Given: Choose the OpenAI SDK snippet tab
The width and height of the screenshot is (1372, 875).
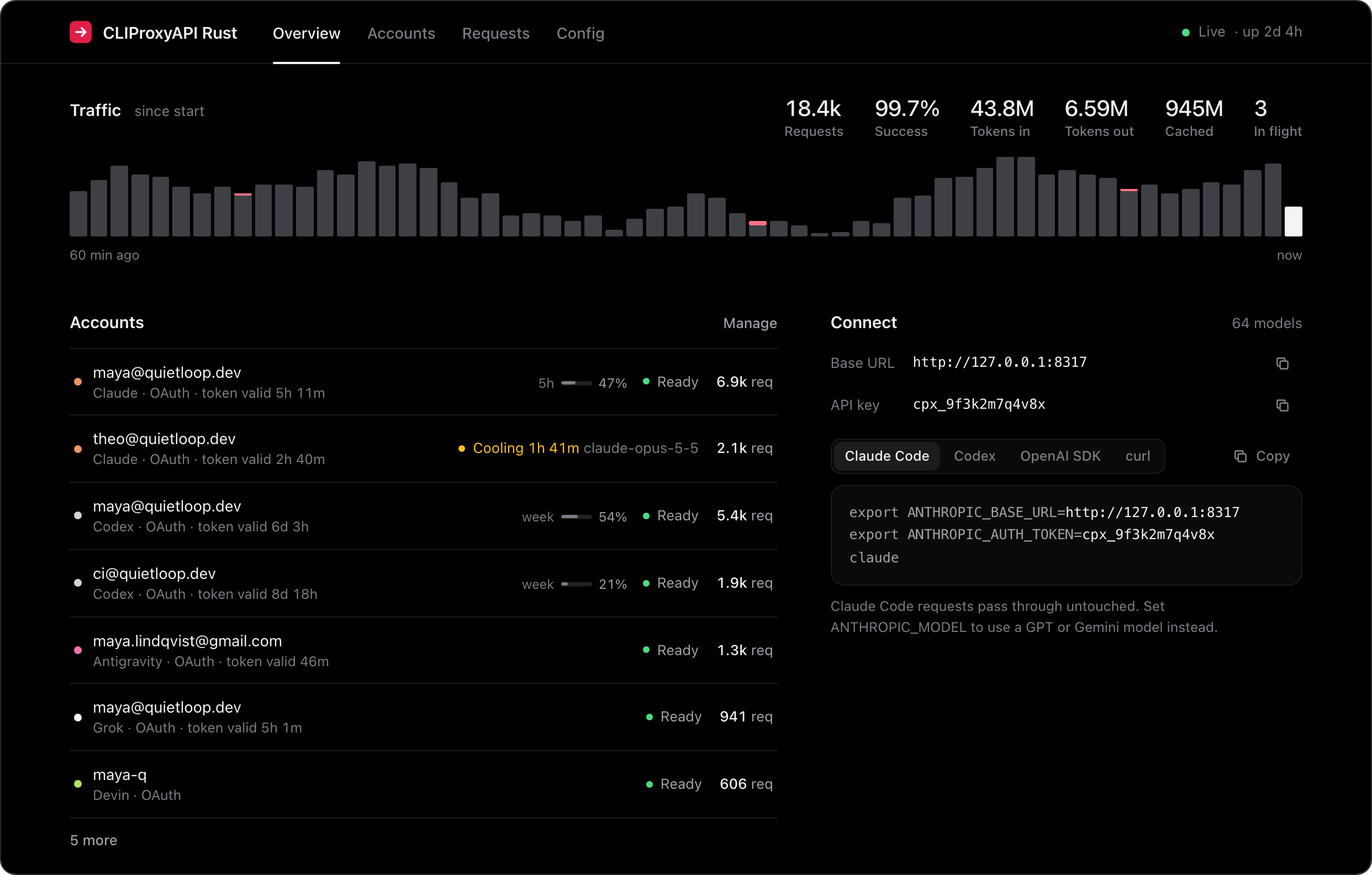Looking at the screenshot, I should tap(1060, 456).
